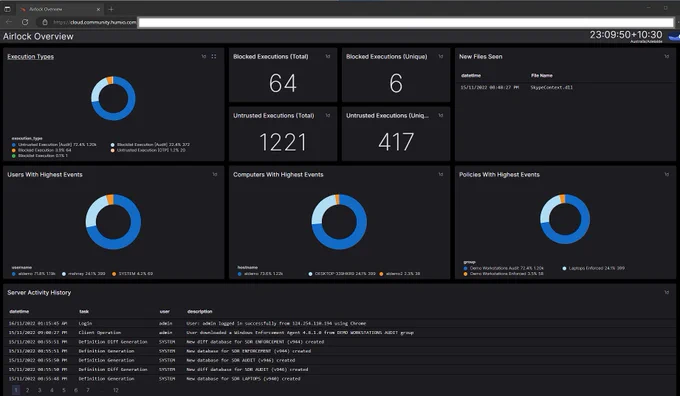Click the browser back arrow
The width and height of the screenshot is (680, 396).
click(9, 22)
